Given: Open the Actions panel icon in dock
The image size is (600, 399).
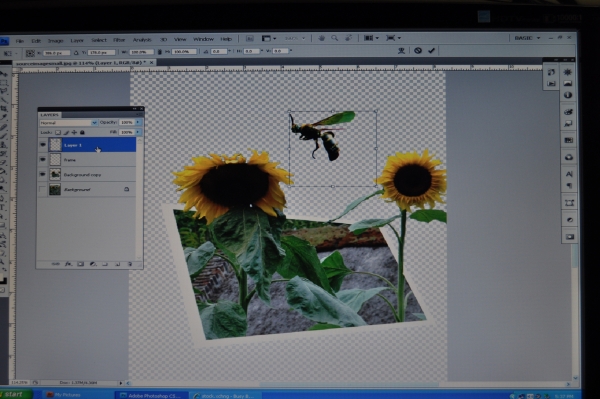Looking at the screenshot, I should [551, 84].
